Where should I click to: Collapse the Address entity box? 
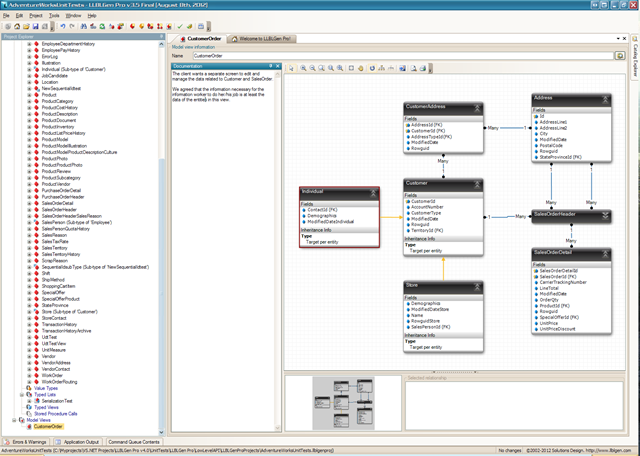[605, 99]
